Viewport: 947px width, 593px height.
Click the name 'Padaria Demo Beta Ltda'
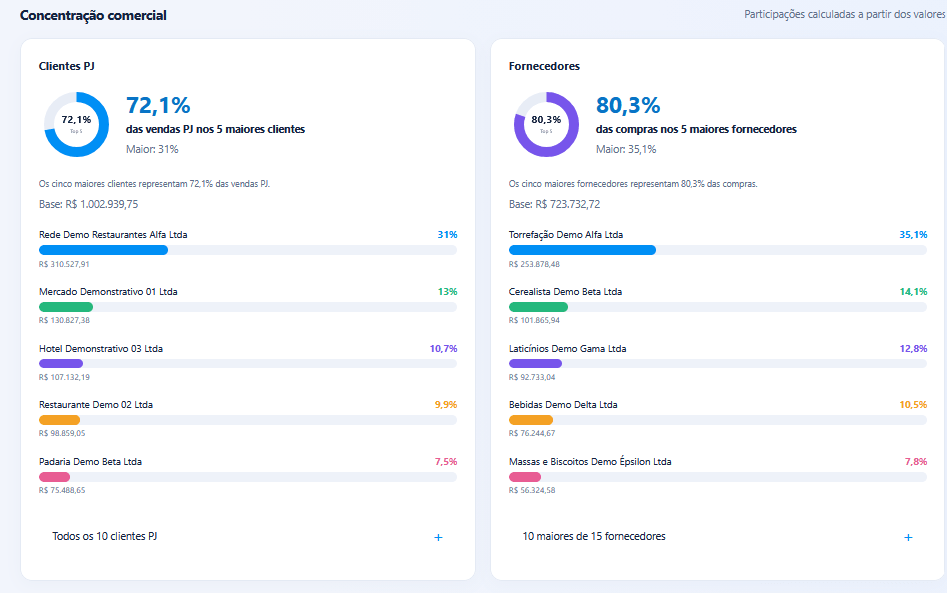[x=91, y=461]
